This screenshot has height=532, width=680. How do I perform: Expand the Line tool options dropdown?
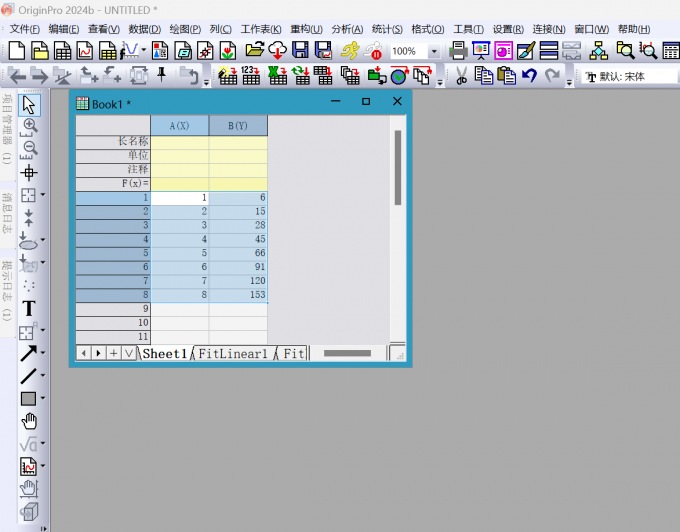[43, 375]
